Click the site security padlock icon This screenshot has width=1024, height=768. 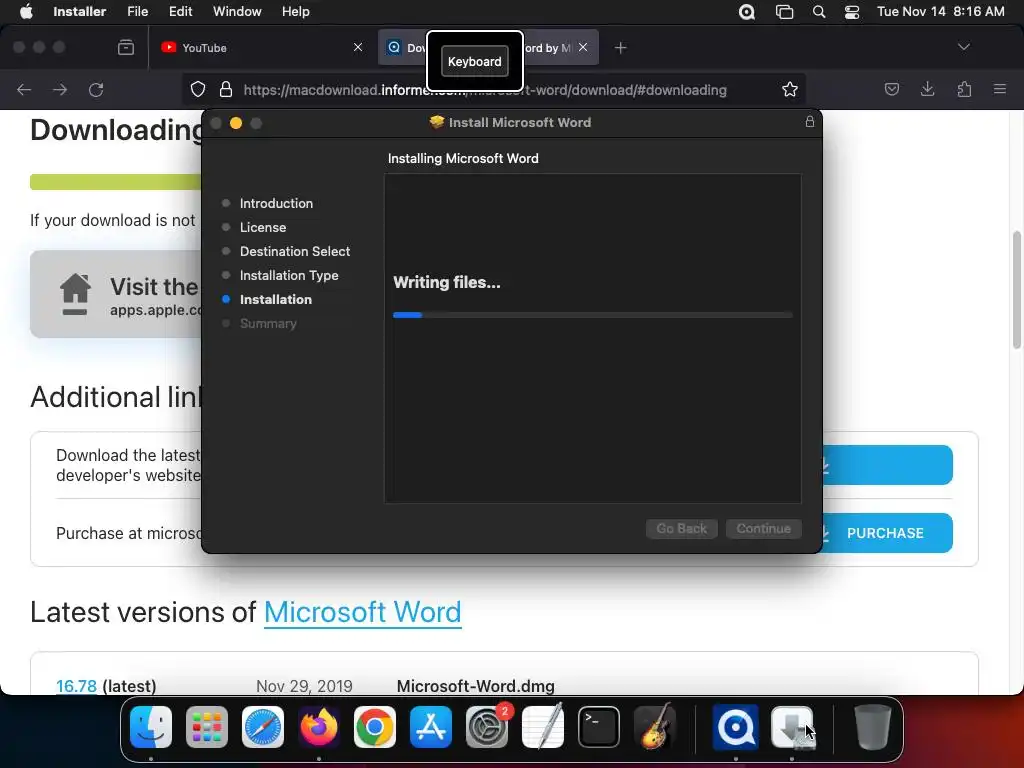click(226, 89)
